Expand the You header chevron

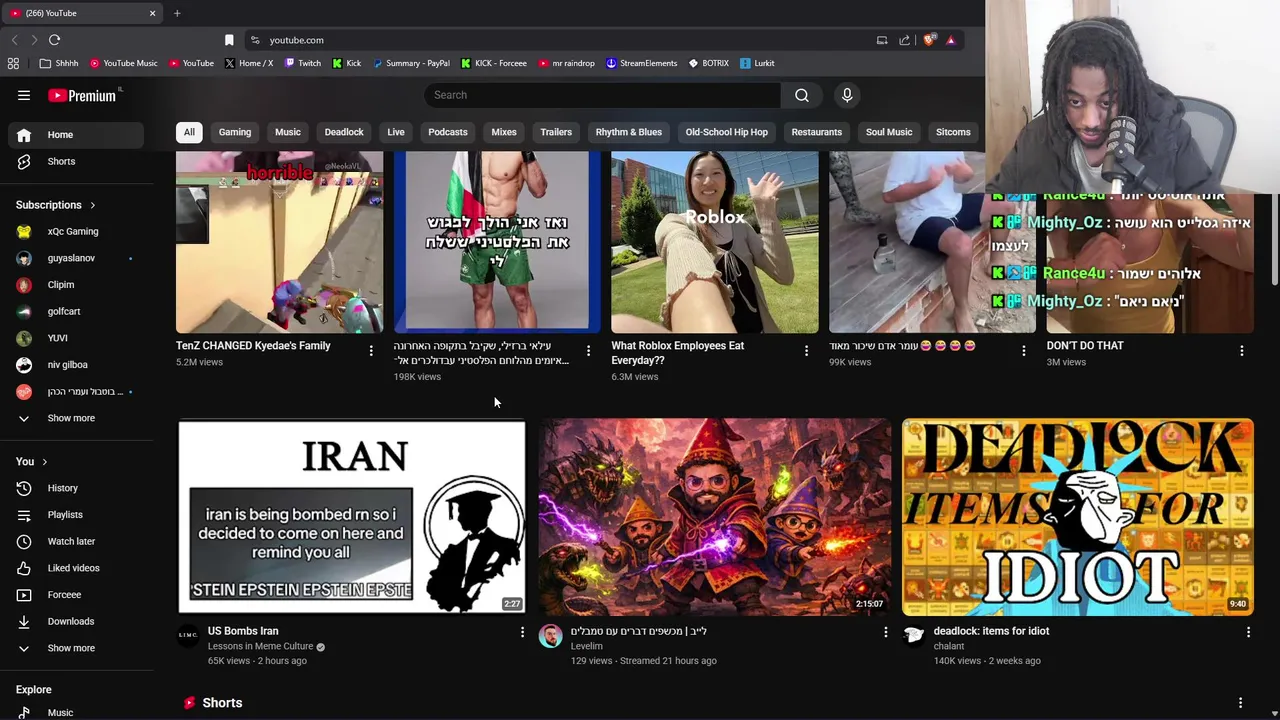pos(44,462)
